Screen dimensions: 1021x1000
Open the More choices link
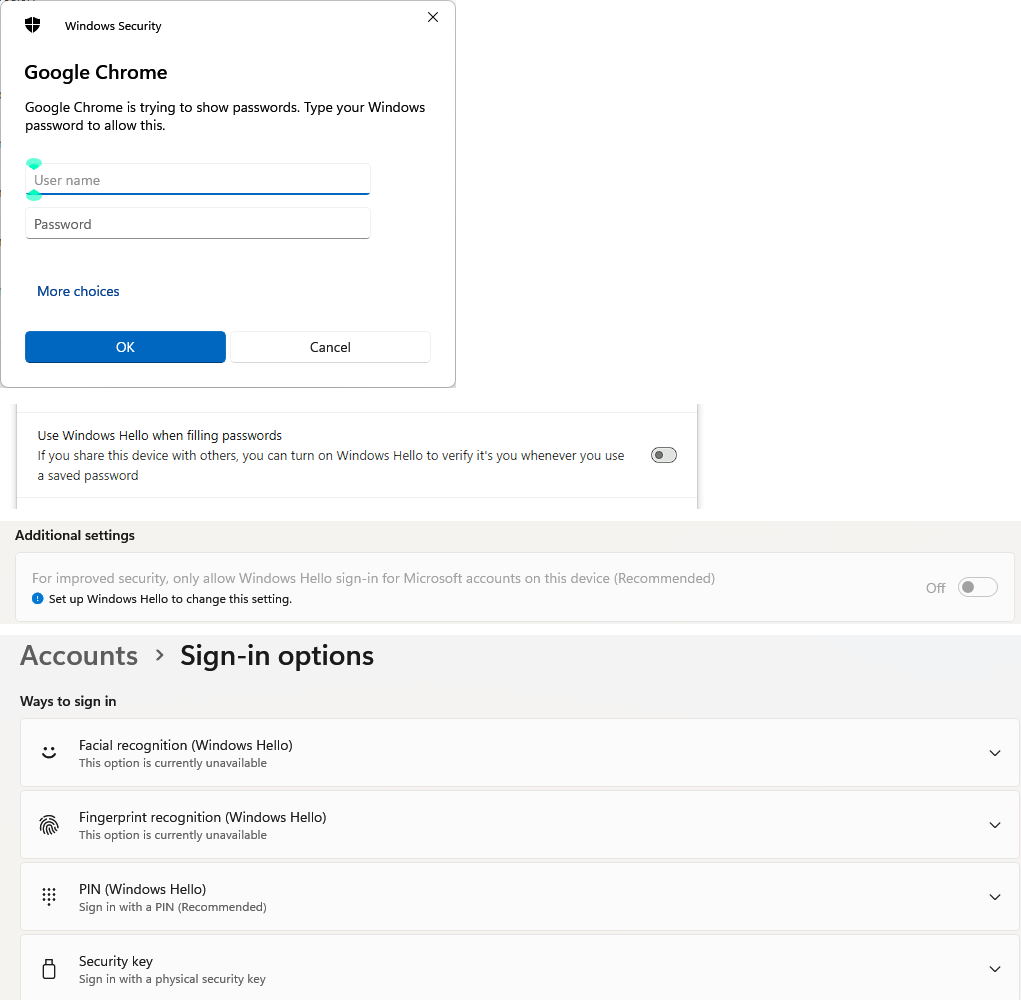[x=78, y=291]
